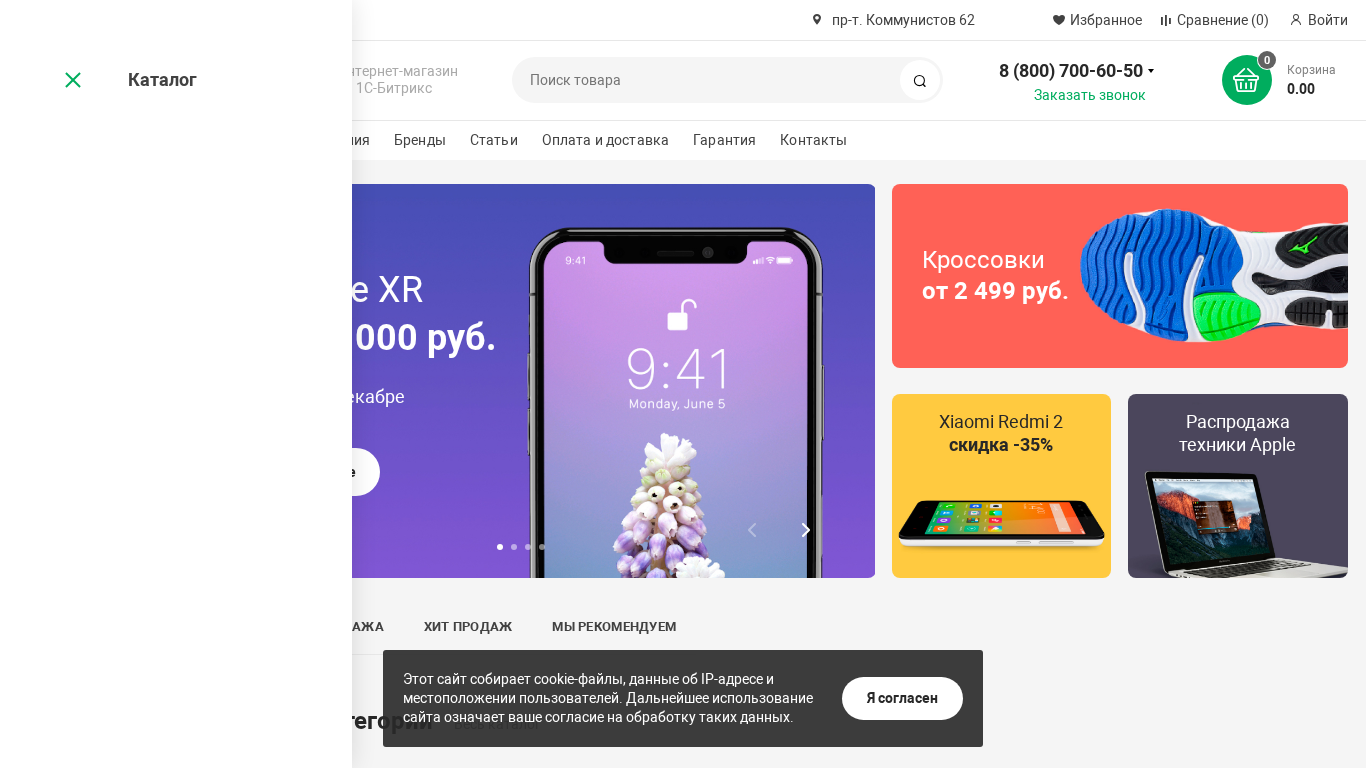The width and height of the screenshot is (1366, 768).
Task: Switch to the Хит продаж tab
Action: pyautogui.click(x=468, y=627)
